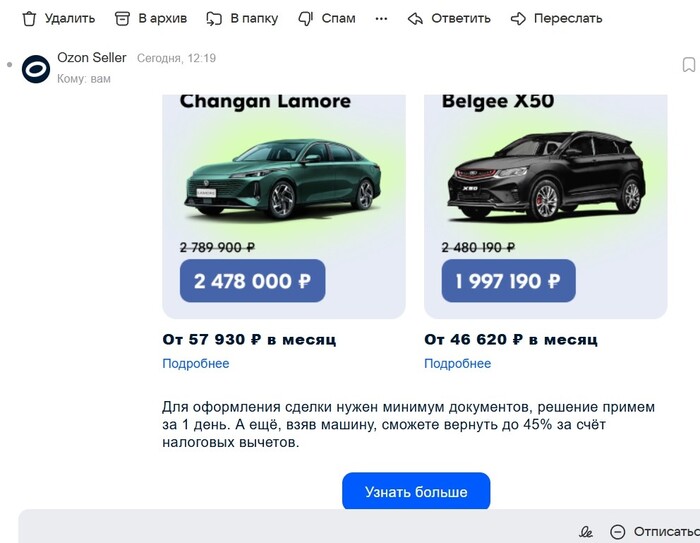Click the Belgee X50 car image
The width and height of the screenshot is (700, 543).
click(545, 180)
